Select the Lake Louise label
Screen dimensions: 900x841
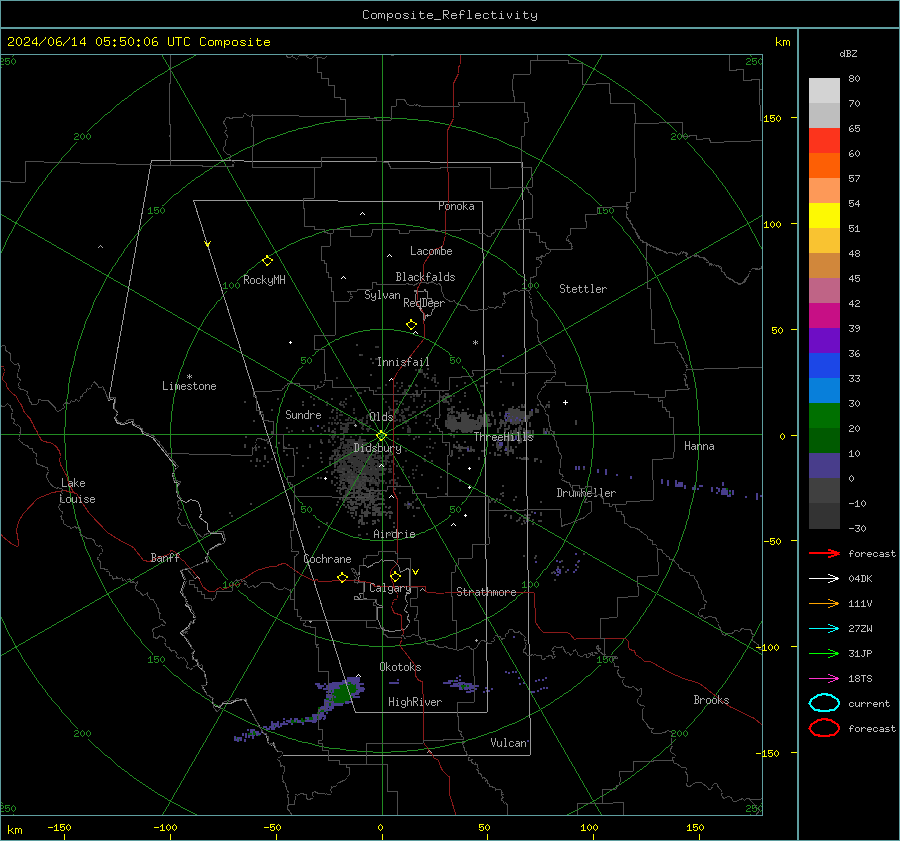click(x=78, y=491)
